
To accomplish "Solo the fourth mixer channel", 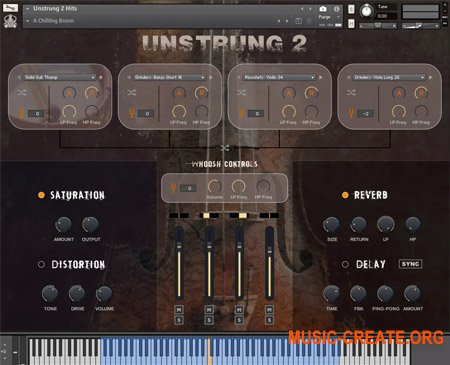I will click(269, 320).
